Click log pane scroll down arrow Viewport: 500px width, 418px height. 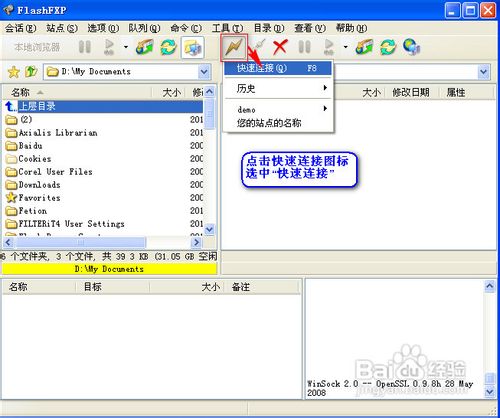coord(489,391)
